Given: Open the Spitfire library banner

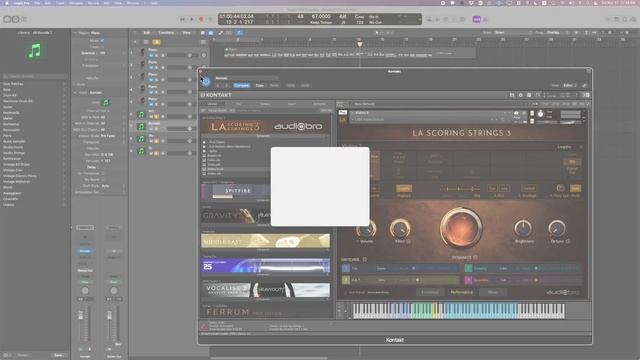Looking at the screenshot, I should tap(236, 191).
